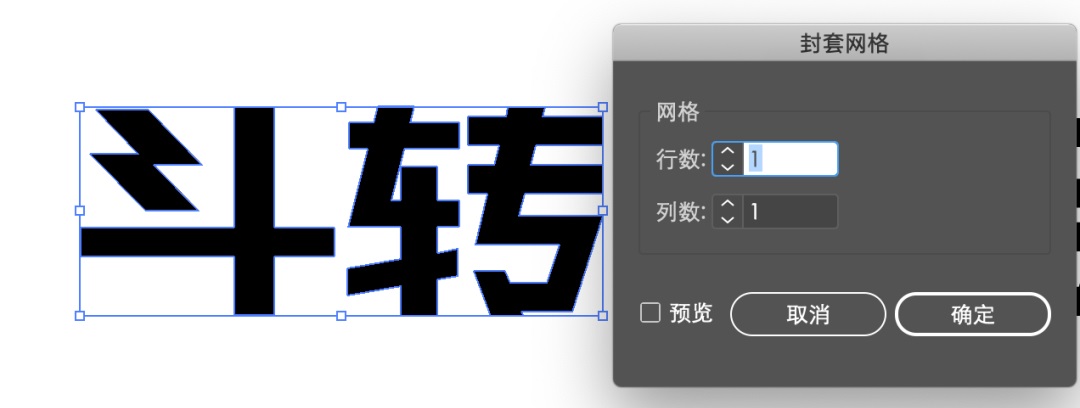
Task: Select the bottom-center bounding box handle
Action: (341, 316)
